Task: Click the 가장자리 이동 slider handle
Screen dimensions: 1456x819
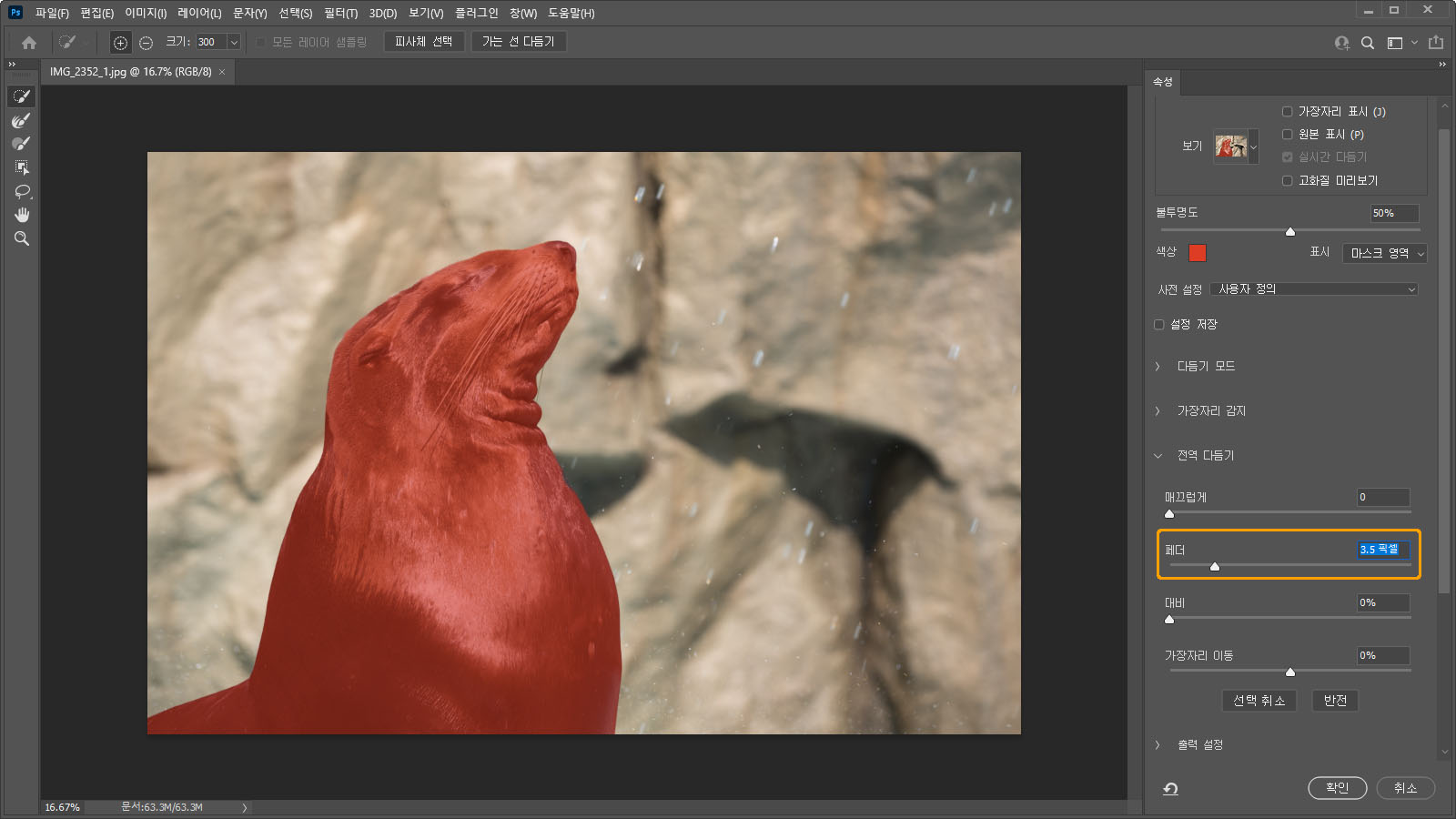Action: pos(1290,672)
